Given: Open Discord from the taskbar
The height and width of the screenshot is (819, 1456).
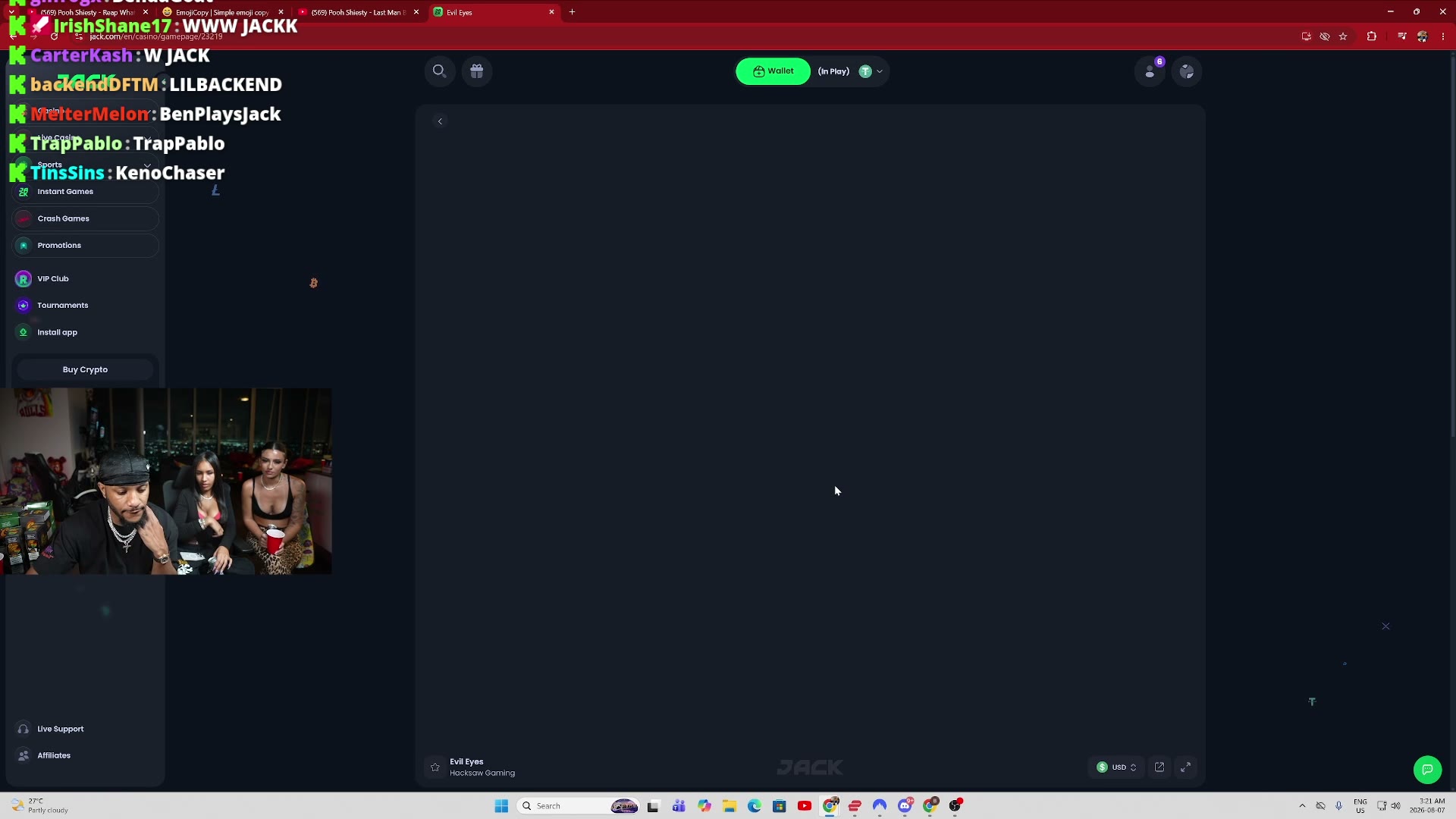Looking at the screenshot, I should [x=905, y=806].
